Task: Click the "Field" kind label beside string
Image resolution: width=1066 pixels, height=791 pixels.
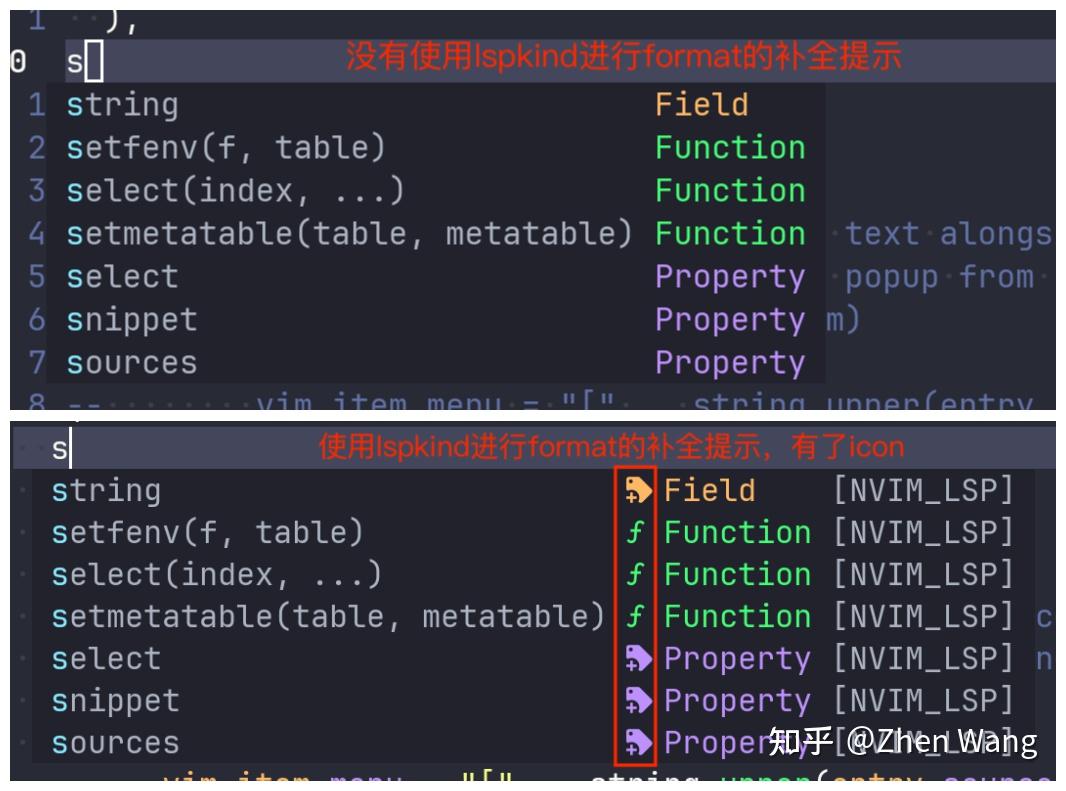Action: coord(710,490)
